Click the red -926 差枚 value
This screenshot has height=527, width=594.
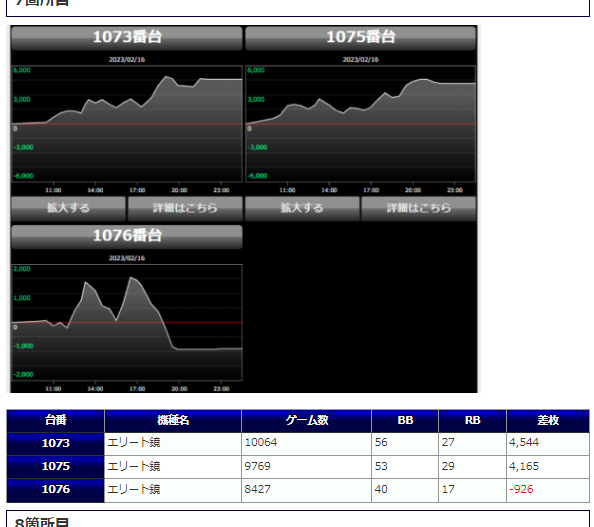(x=521, y=489)
